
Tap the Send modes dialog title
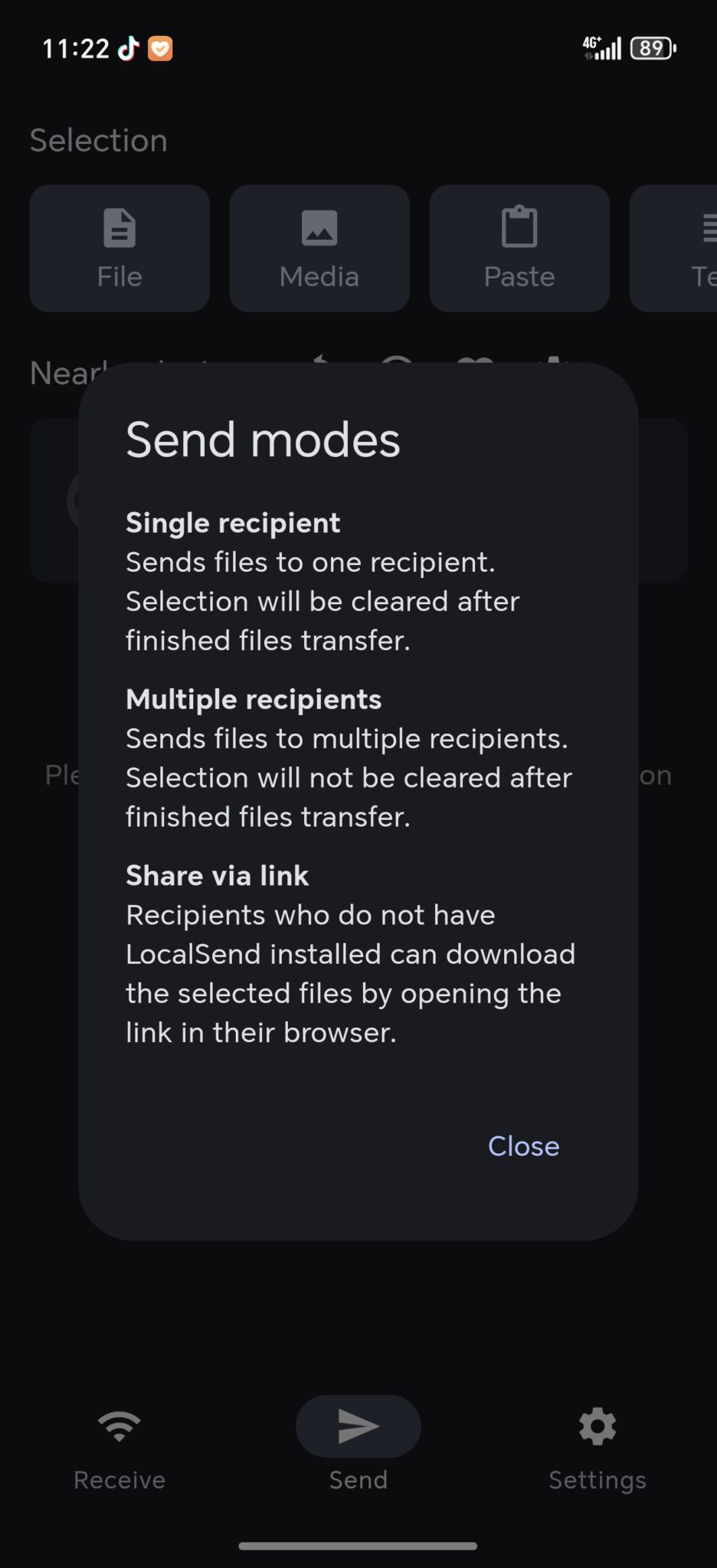pyautogui.click(x=263, y=440)
